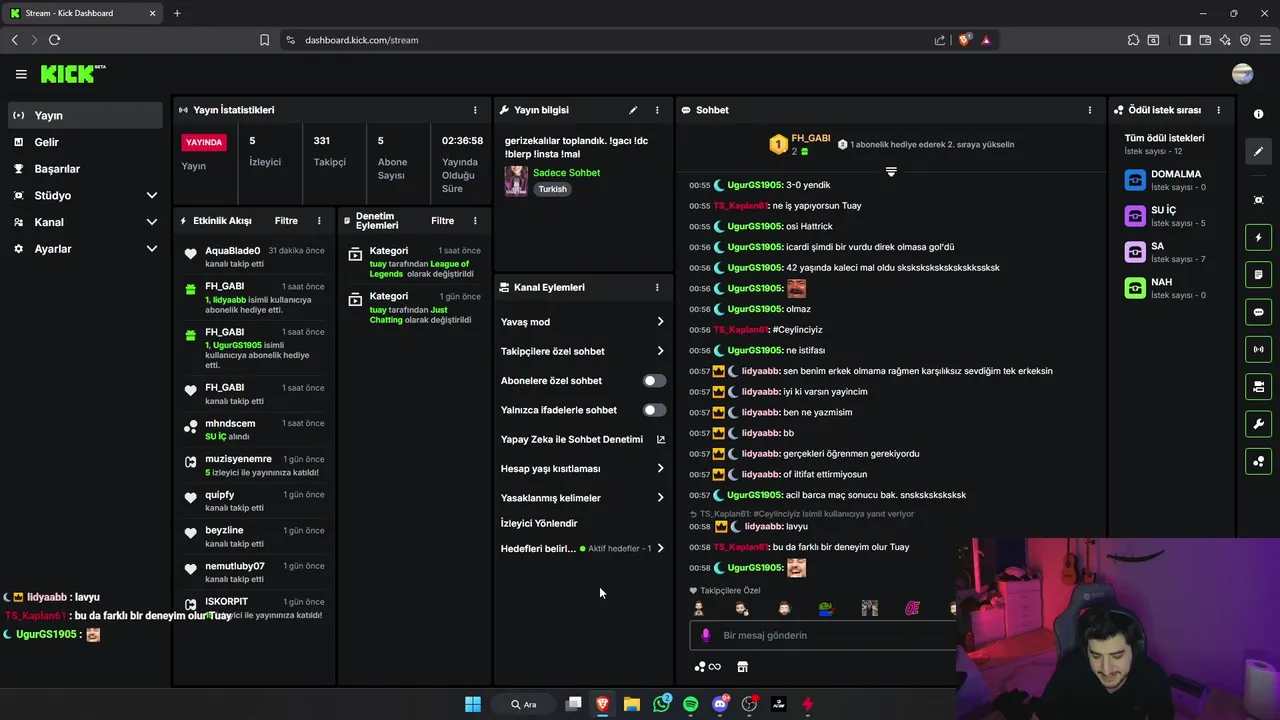Image resolution: width=1280 pixels, height=720 pixels.
Task: Click İzleyici Yönlendir
Action: 539,523
